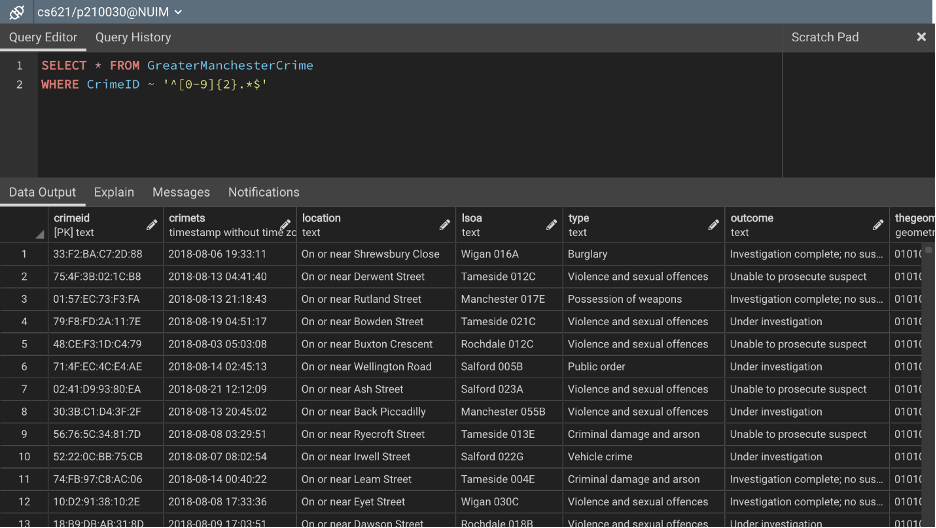Switch to the Data Output tab

[43, 192]
